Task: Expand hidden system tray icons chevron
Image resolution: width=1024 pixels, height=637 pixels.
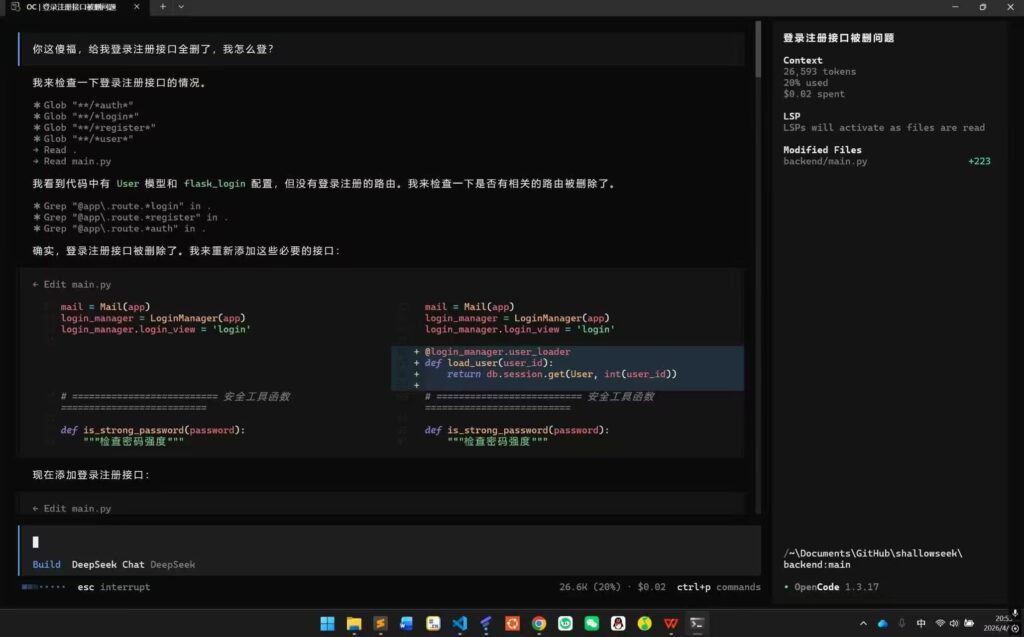Action: [864, 624]
